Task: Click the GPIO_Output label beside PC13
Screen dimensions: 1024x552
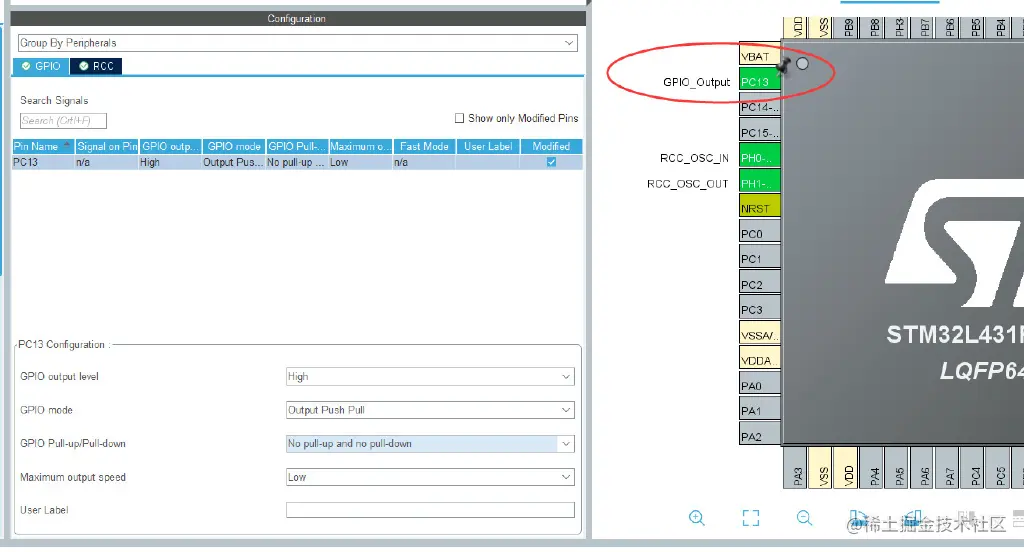Action: point(696,82)
